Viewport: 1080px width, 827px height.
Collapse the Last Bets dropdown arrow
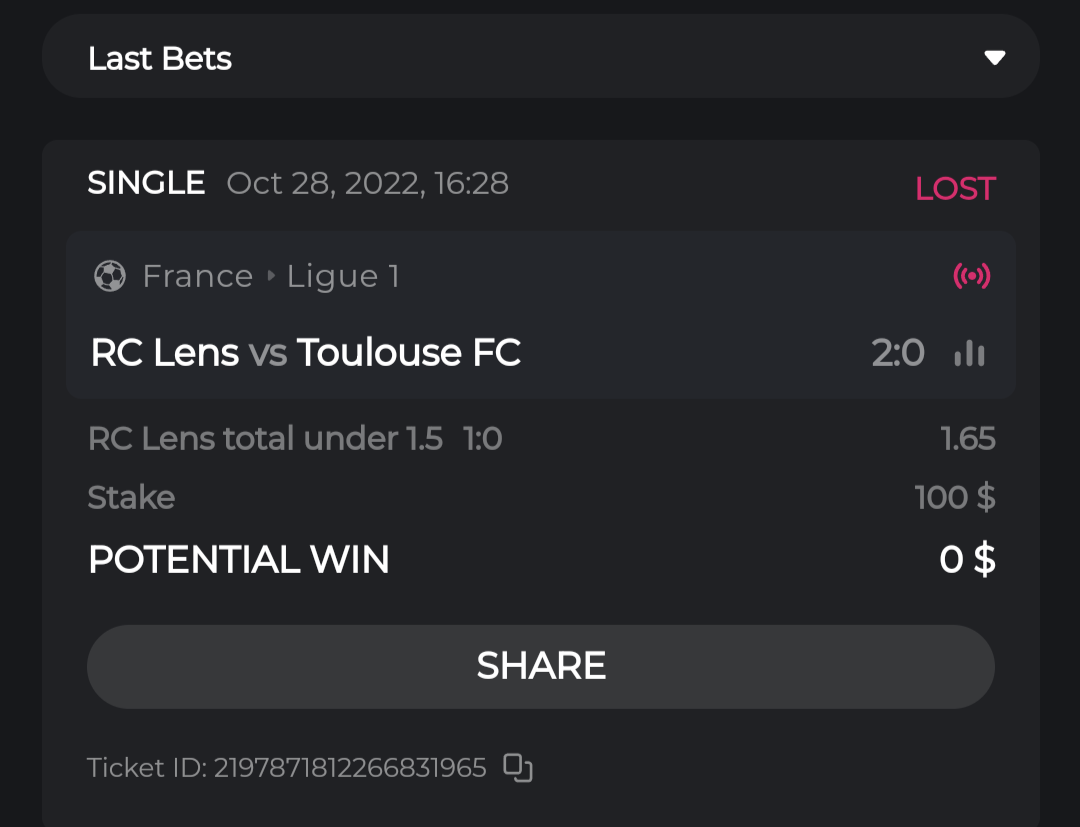pyautogui.click(x=994, y=58)
